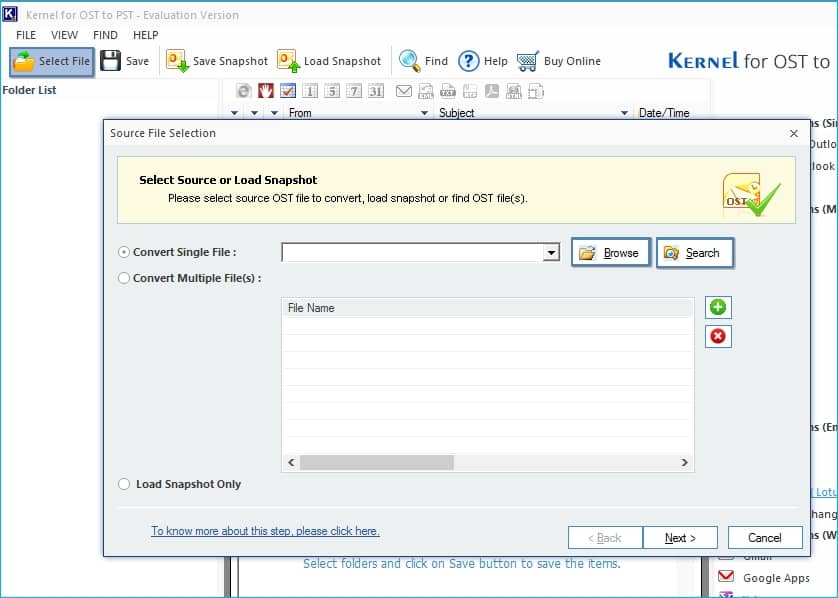The height and width of the screenshot is (598, 838).
Task: Click the Date/Time column header
Action: click(x=664, y=113)
